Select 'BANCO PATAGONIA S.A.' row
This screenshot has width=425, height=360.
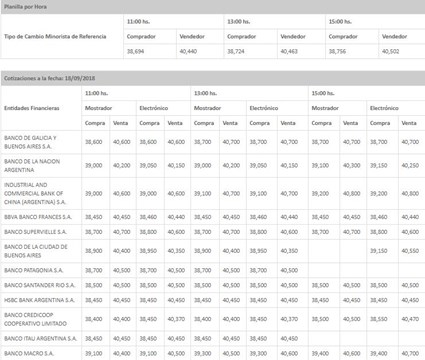[x=212, y=270]
